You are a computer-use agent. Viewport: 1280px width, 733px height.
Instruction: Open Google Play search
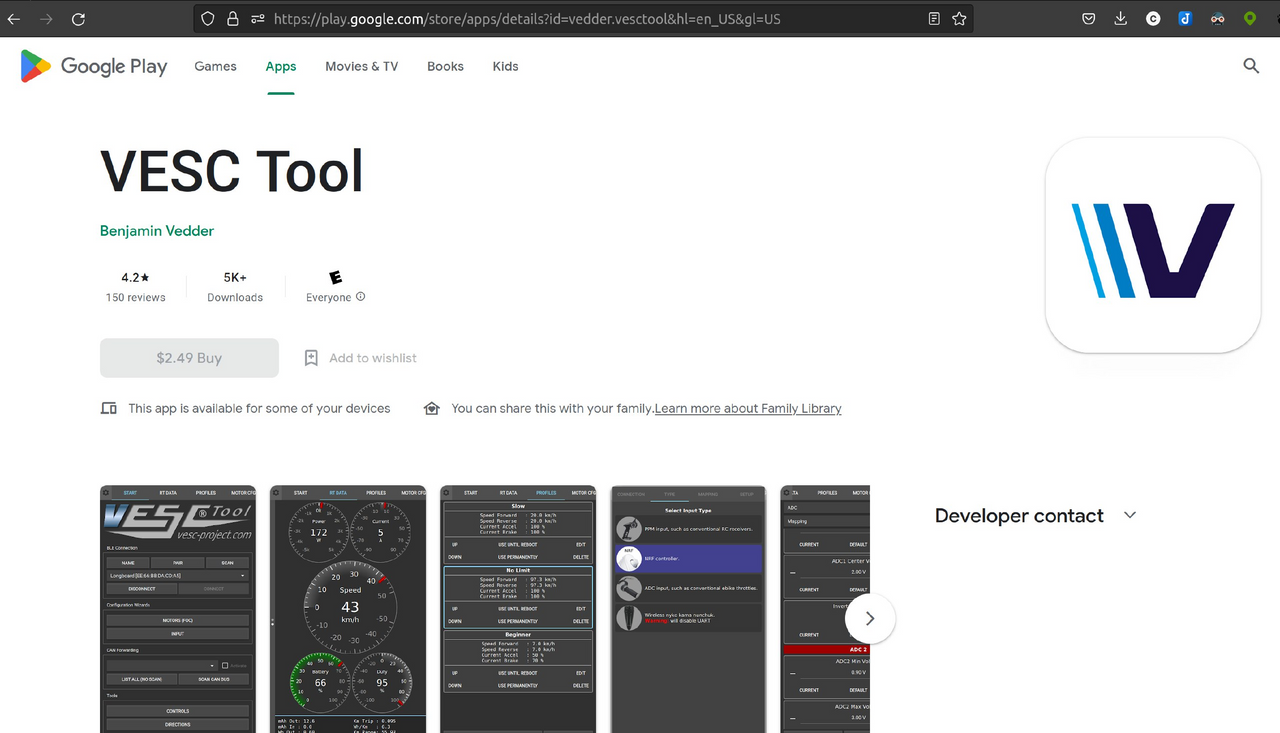point(1251,66)
